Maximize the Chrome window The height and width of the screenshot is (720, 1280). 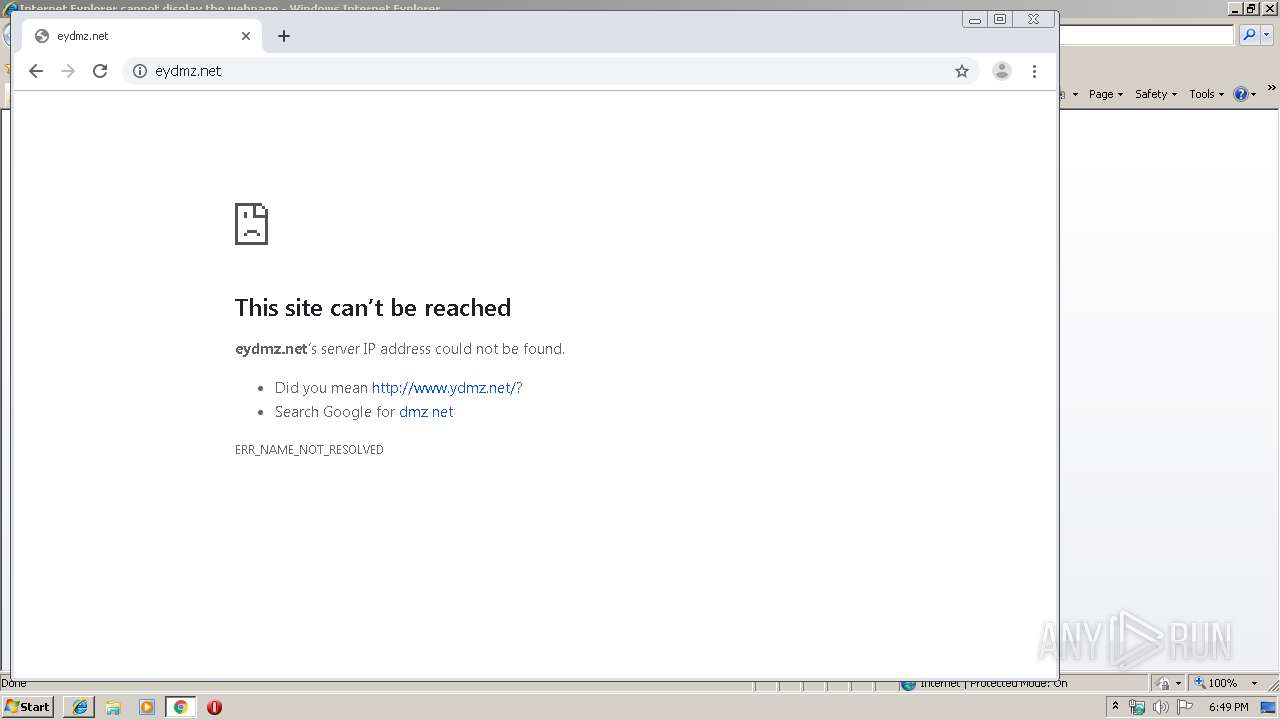pos(1000,19)
